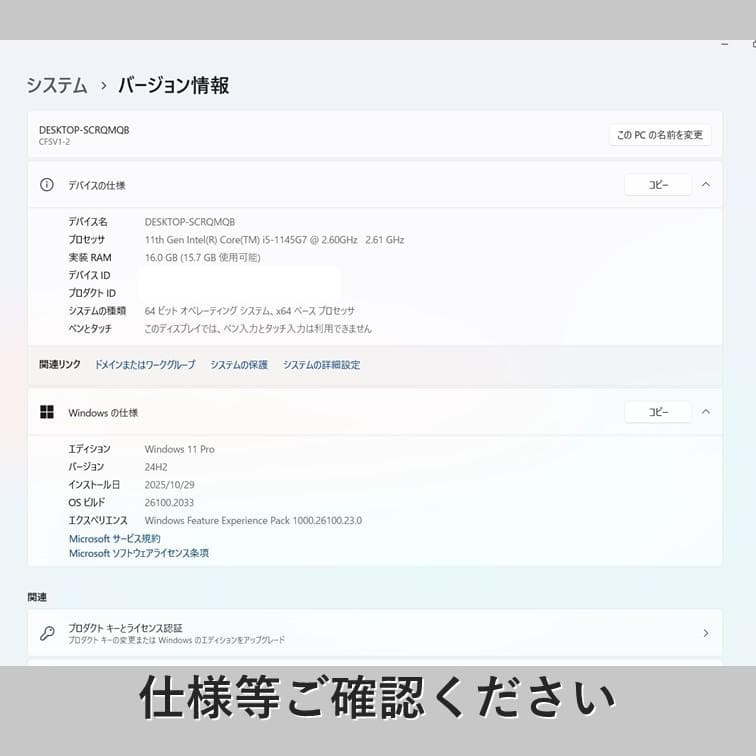
Task: Click the エディション label
Action: click(89, 449)
